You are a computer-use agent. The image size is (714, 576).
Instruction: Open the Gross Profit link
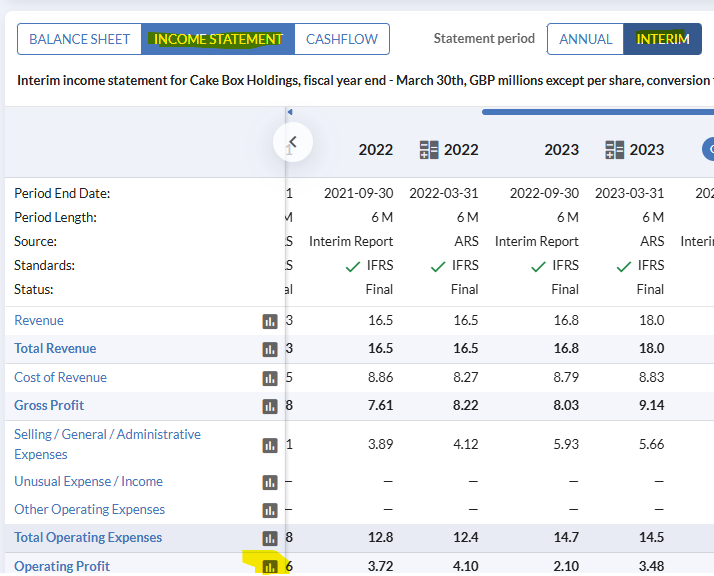49,405
